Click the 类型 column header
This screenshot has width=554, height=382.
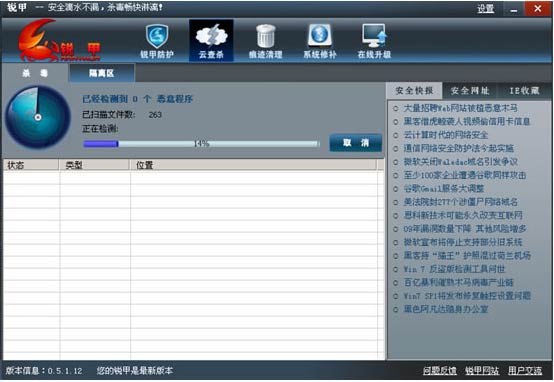tap(94, 165)
